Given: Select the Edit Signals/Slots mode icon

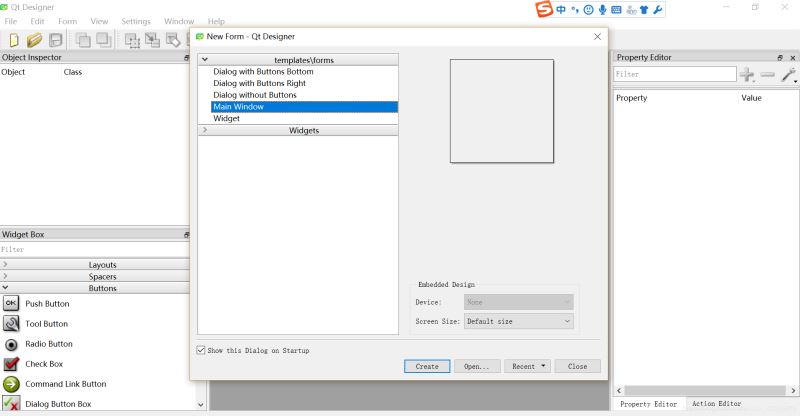Looking at the screenshot, I should pyautogui.click(x=152, y=40).
